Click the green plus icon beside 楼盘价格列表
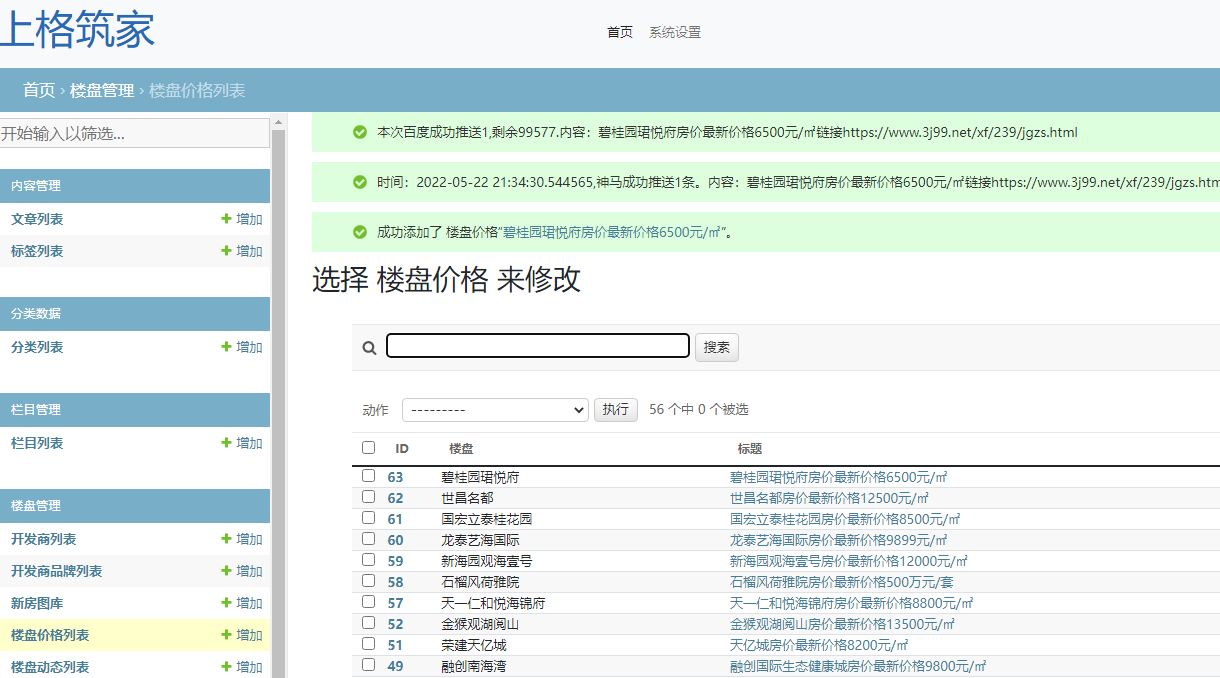The width and height of the screenshot is (1220, 678). click(x=227, y=635)
